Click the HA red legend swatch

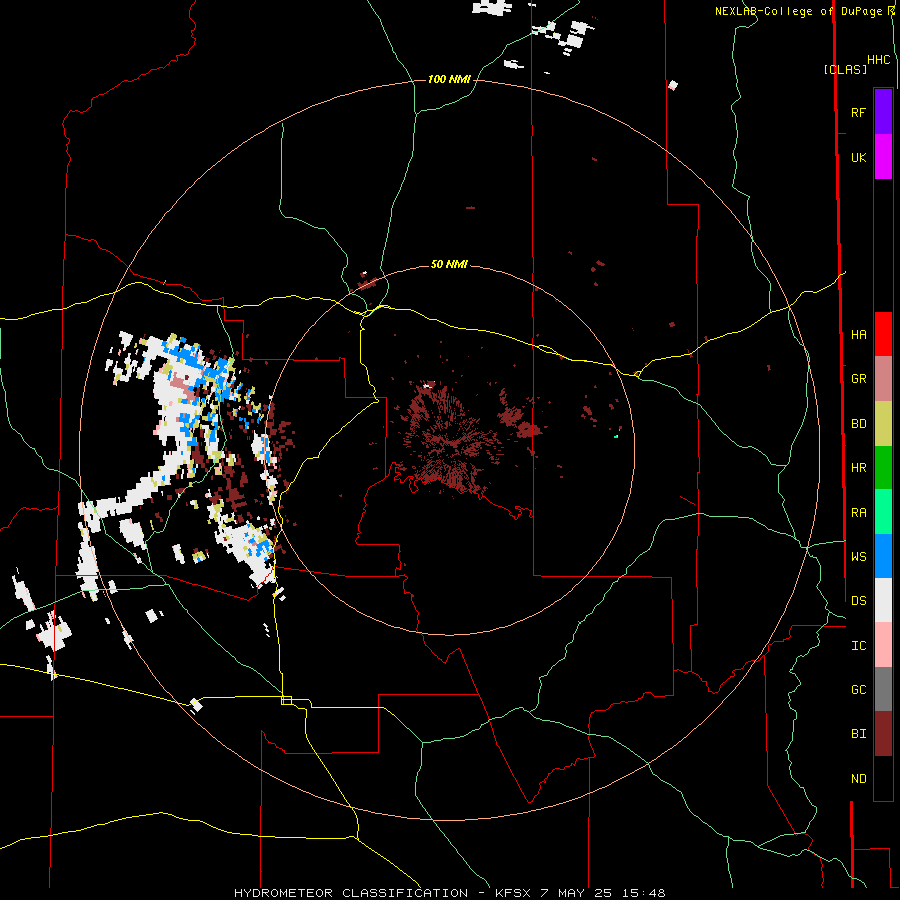tap(883, 334)
